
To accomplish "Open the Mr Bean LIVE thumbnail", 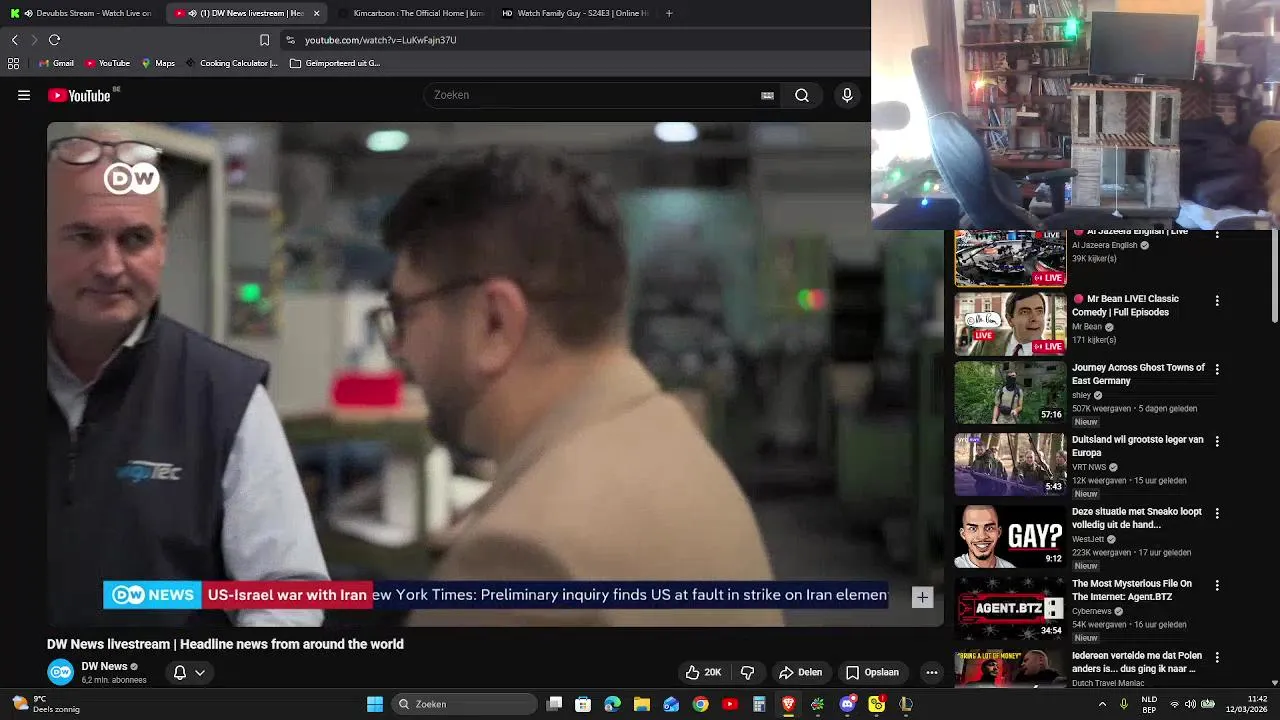I will (x=1010, y=324).
